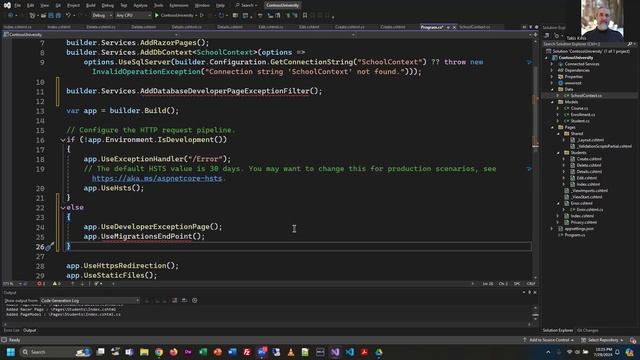Image resolution: width=640 pixels, height=360 pixels.
Task: Click Add to Source Control button
Action: 549,340
